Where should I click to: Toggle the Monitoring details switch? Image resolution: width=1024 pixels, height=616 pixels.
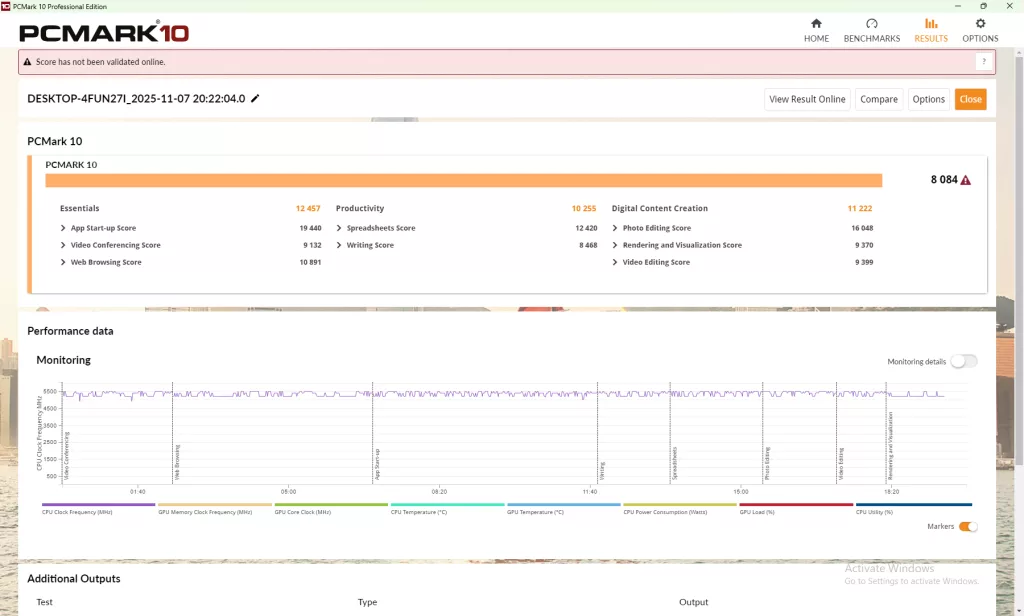click(963, 361)
